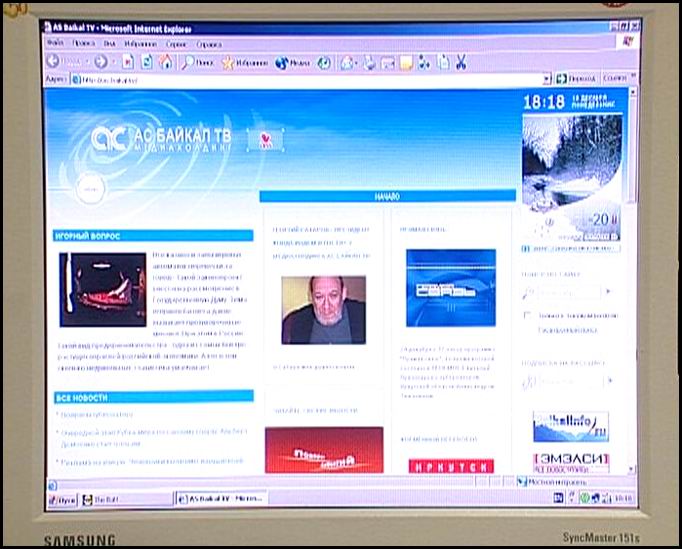Screen dimensions: 682x549
Task: Click the AS Baikal TV taskbar button
Action: point(221,499)
